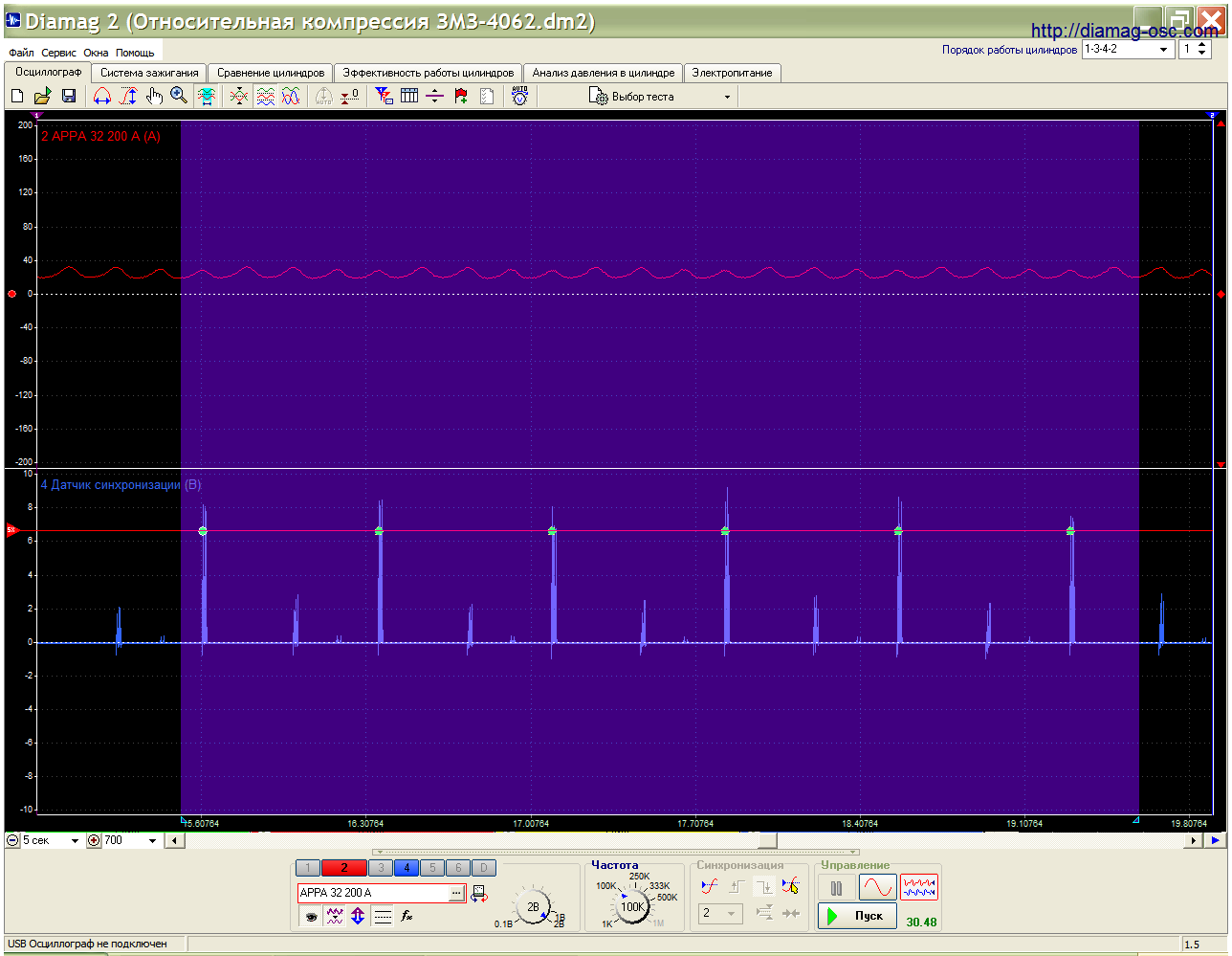
Task: Adjust the 2В voltage range knob
Action: (x=533, y=906)
